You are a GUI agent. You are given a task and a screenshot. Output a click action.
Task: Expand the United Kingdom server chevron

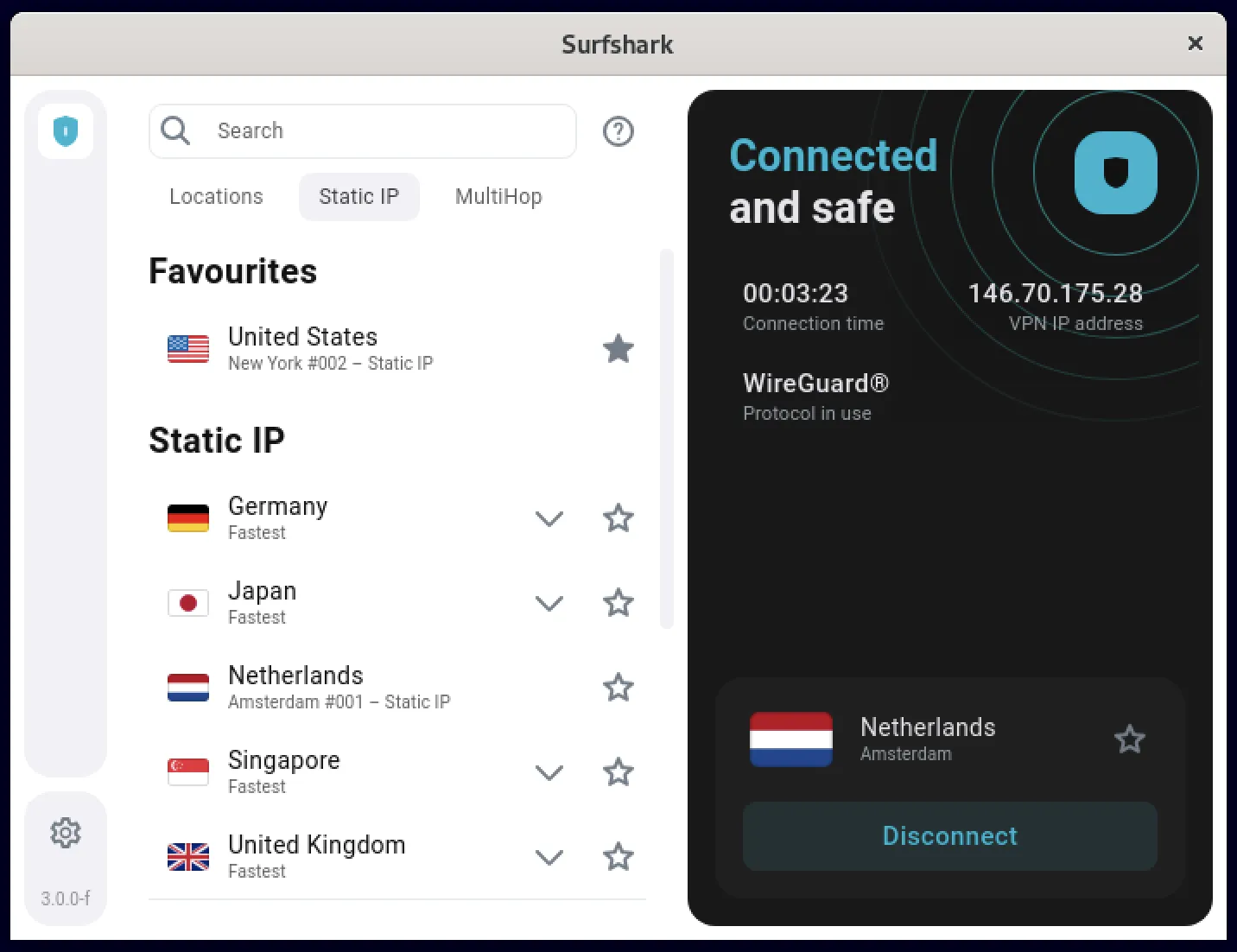(x=549, y=857)
